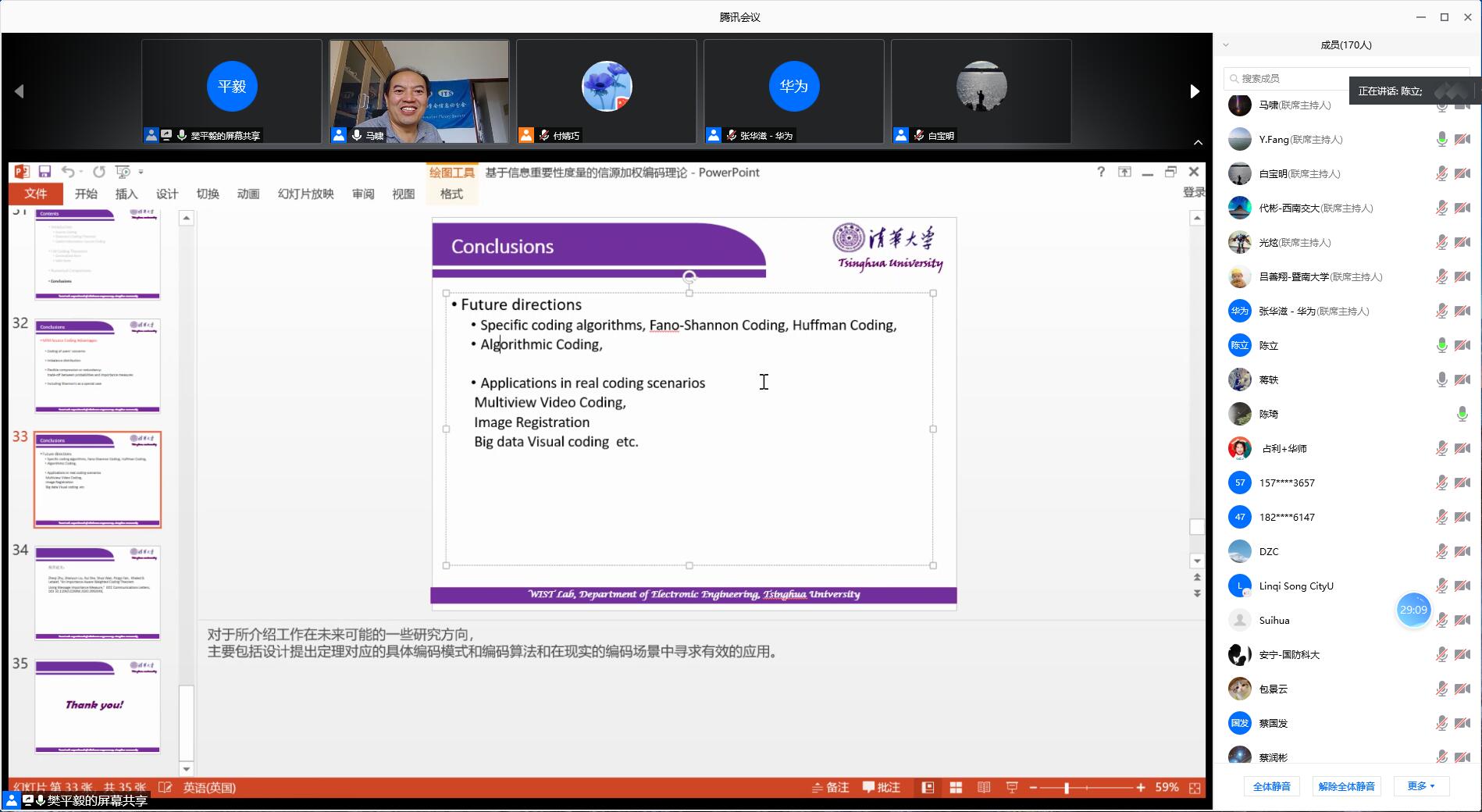Start slideshow from beginning via toolbar icon
Viewport: 1482px width, 812px height.
[x=123, y=172]
